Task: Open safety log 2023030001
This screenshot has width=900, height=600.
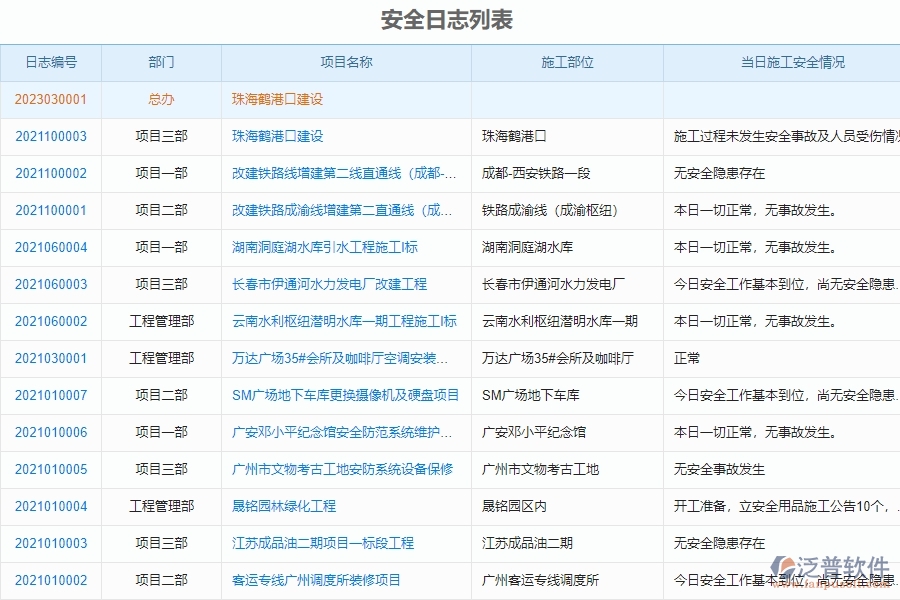Action: (51, 99)
